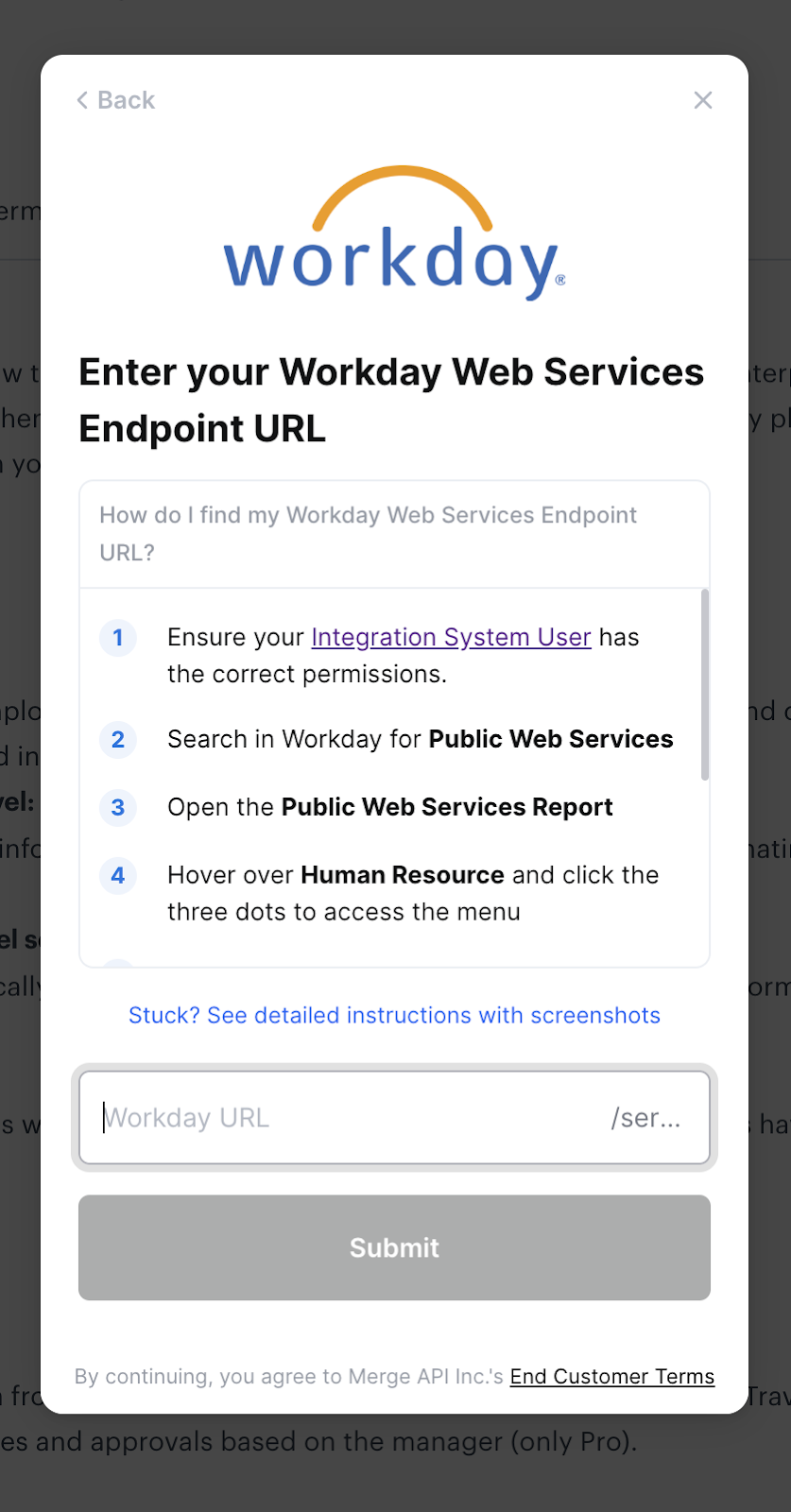Select the step 4 number badge
The image size is (791, 1512).
(x=118, y=876)
